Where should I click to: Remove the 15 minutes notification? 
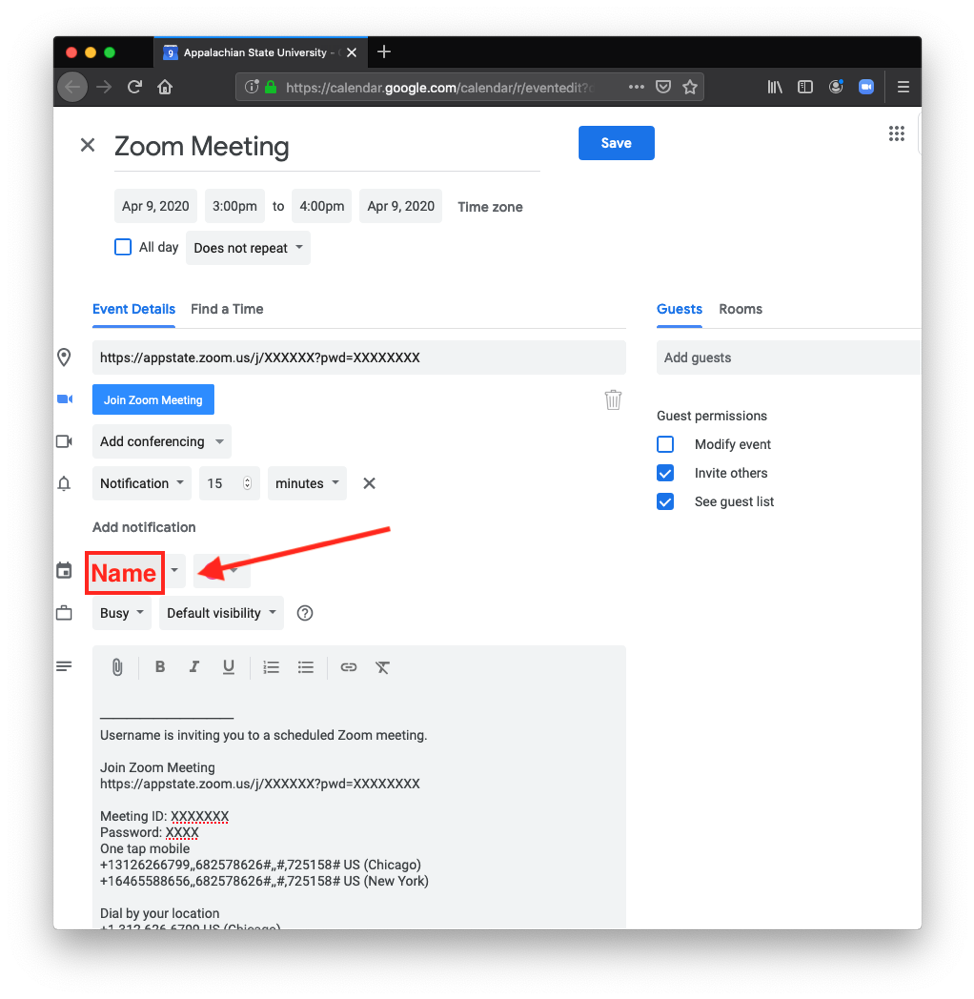click(x=369, y=484)
